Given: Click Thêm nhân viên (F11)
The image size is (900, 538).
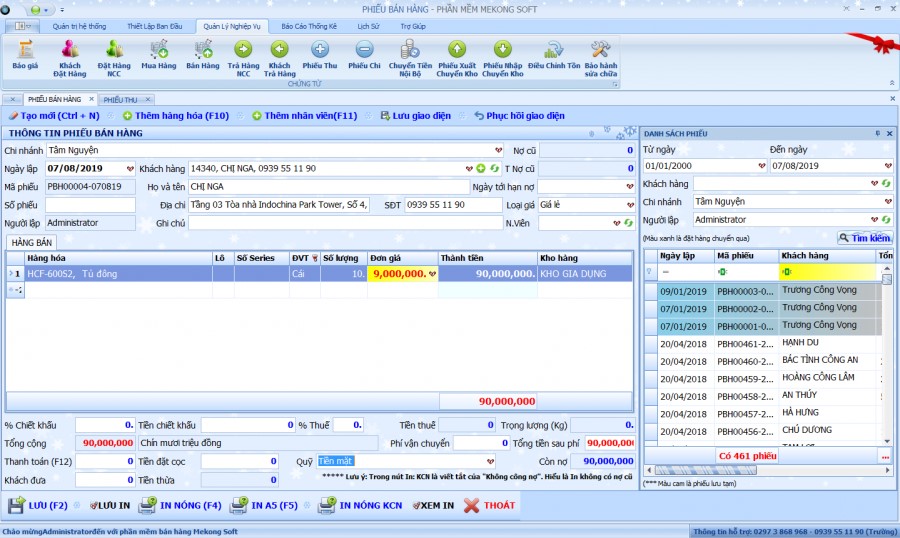Looking at the screenshot, I should [x=305, y=116].
